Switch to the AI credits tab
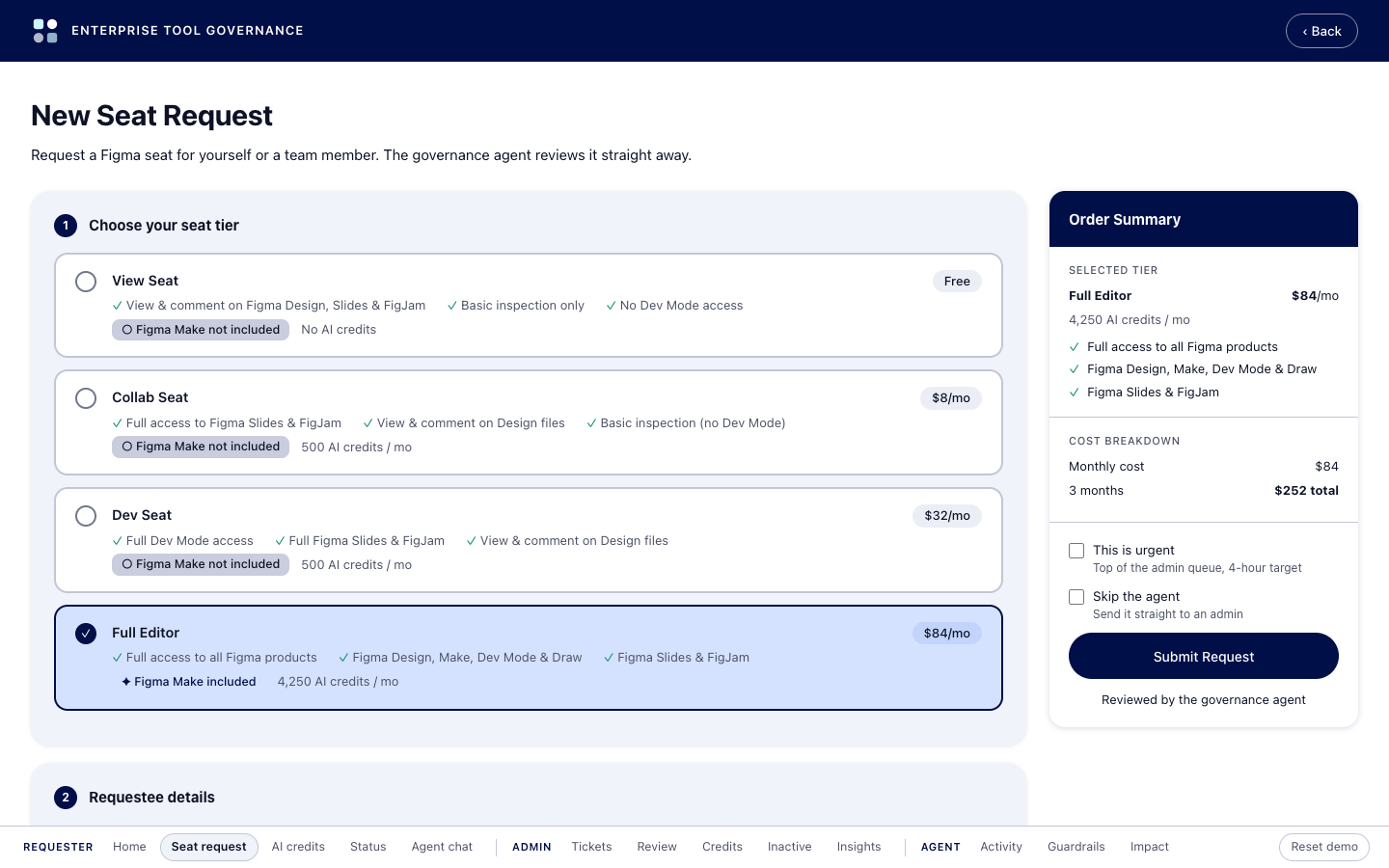Image resolution: width=1389 pixels, height=868 pixels. 298,847
